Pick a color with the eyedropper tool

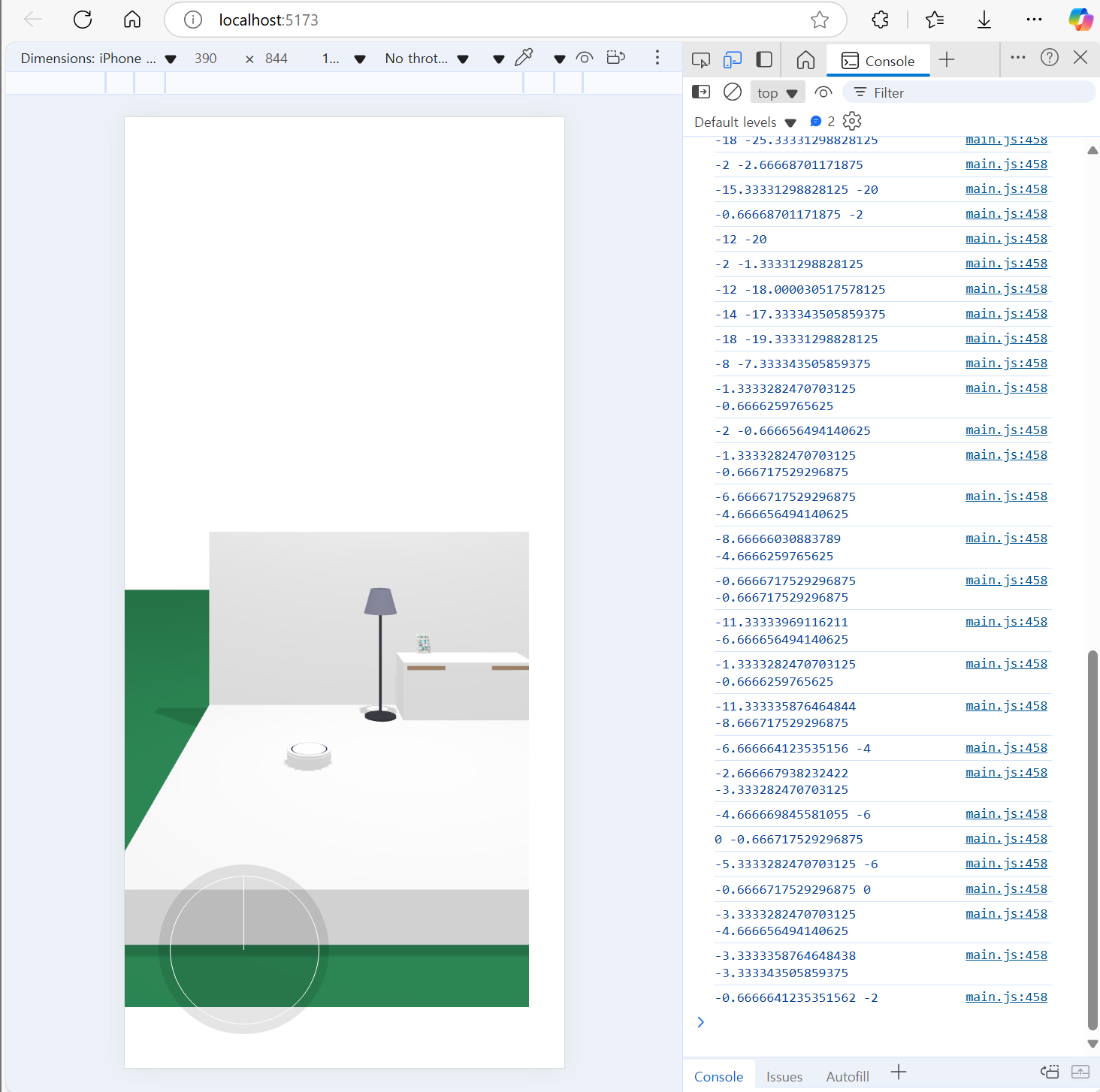524,57
